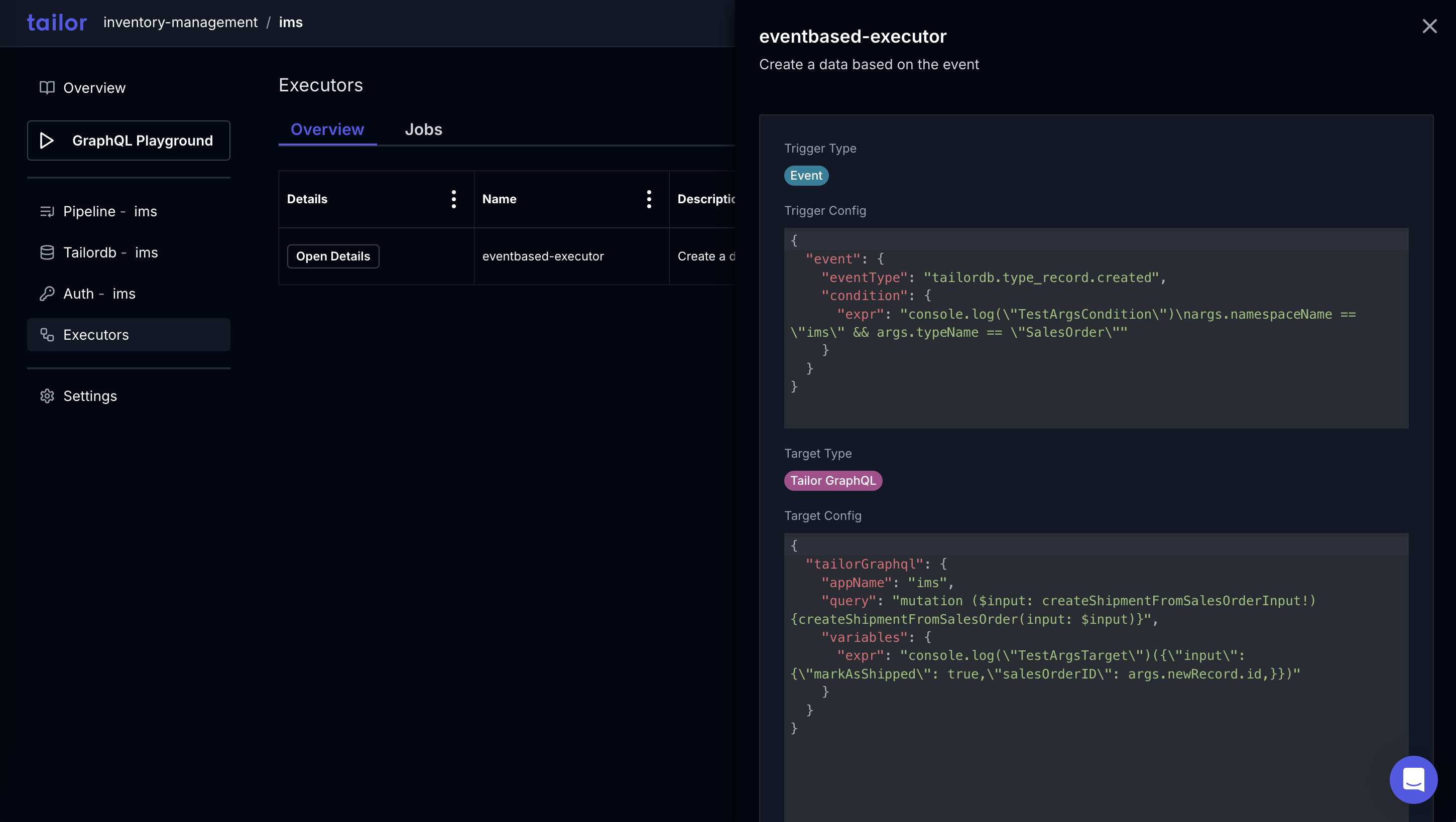The height and width of the screenshot is (822, 1456).
Task: Open Settings in sidebar
Action: click(90, 396)
